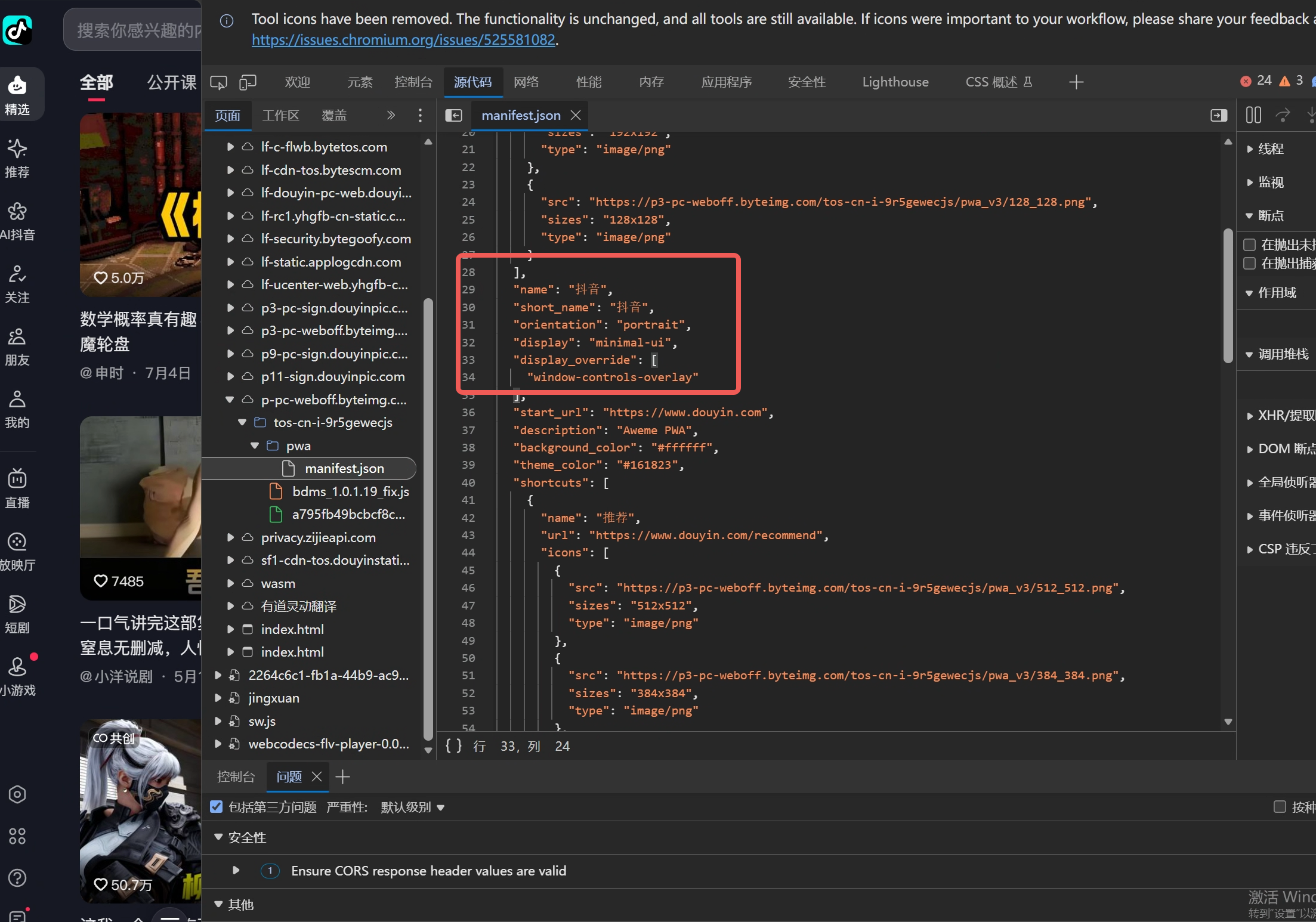Close the 问题 drawer tab
The height and width of the screenshot is (922, 1316).
pos(317,776)
